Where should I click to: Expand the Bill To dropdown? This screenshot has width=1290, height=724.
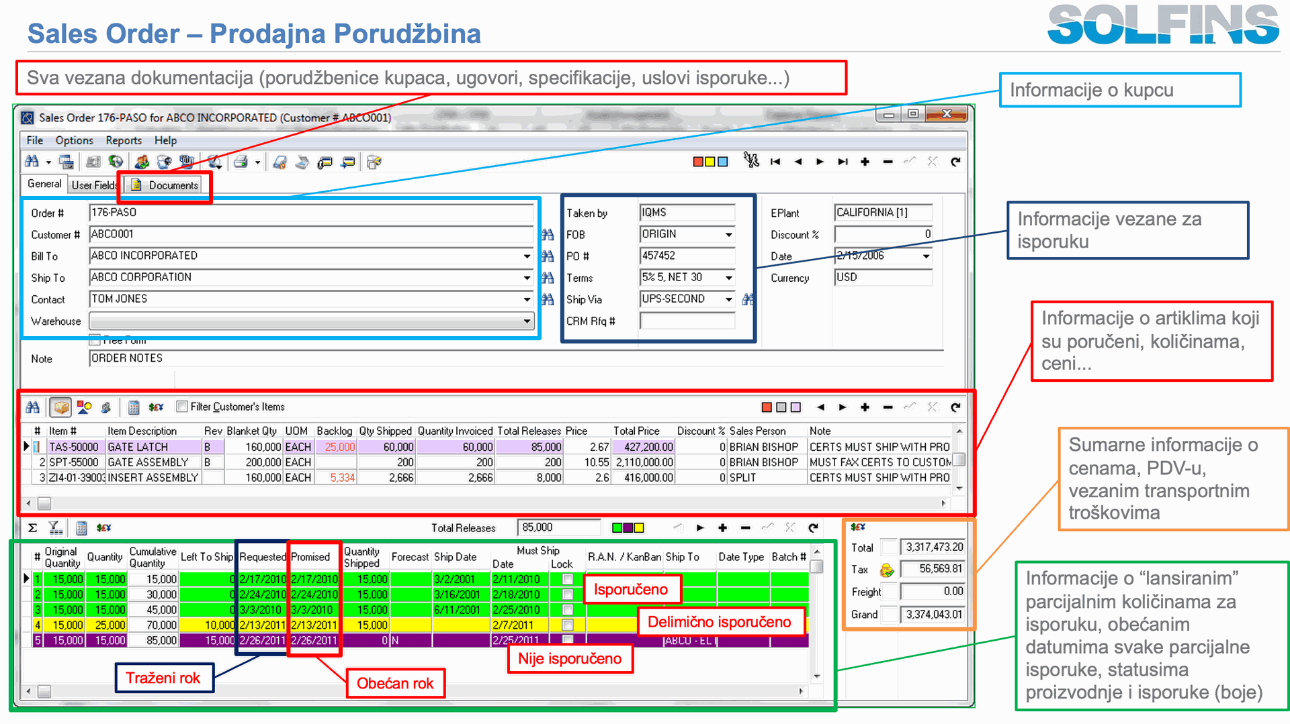tap(528, 256)
